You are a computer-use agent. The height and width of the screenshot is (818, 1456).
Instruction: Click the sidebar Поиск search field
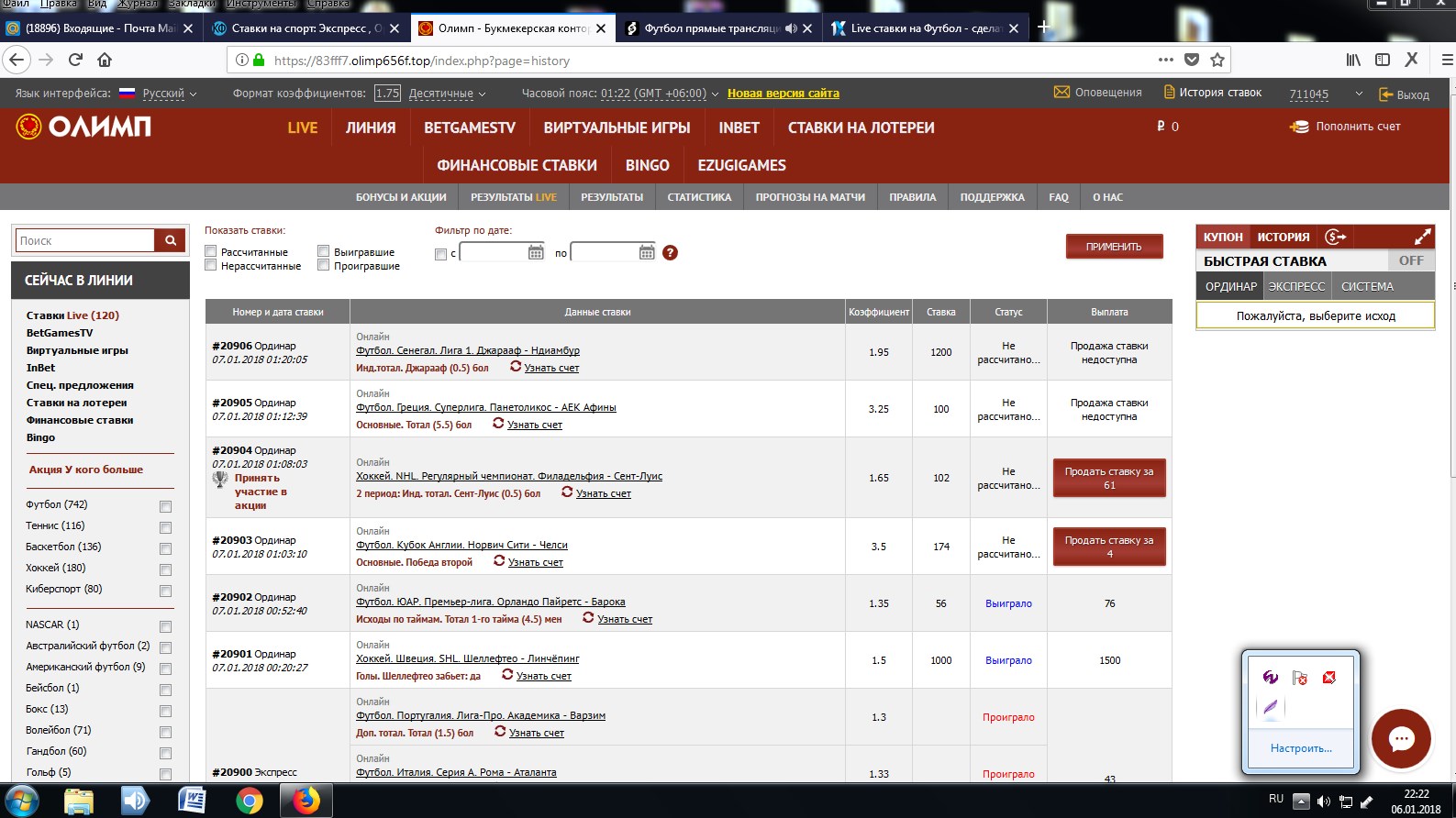[85, 240]
